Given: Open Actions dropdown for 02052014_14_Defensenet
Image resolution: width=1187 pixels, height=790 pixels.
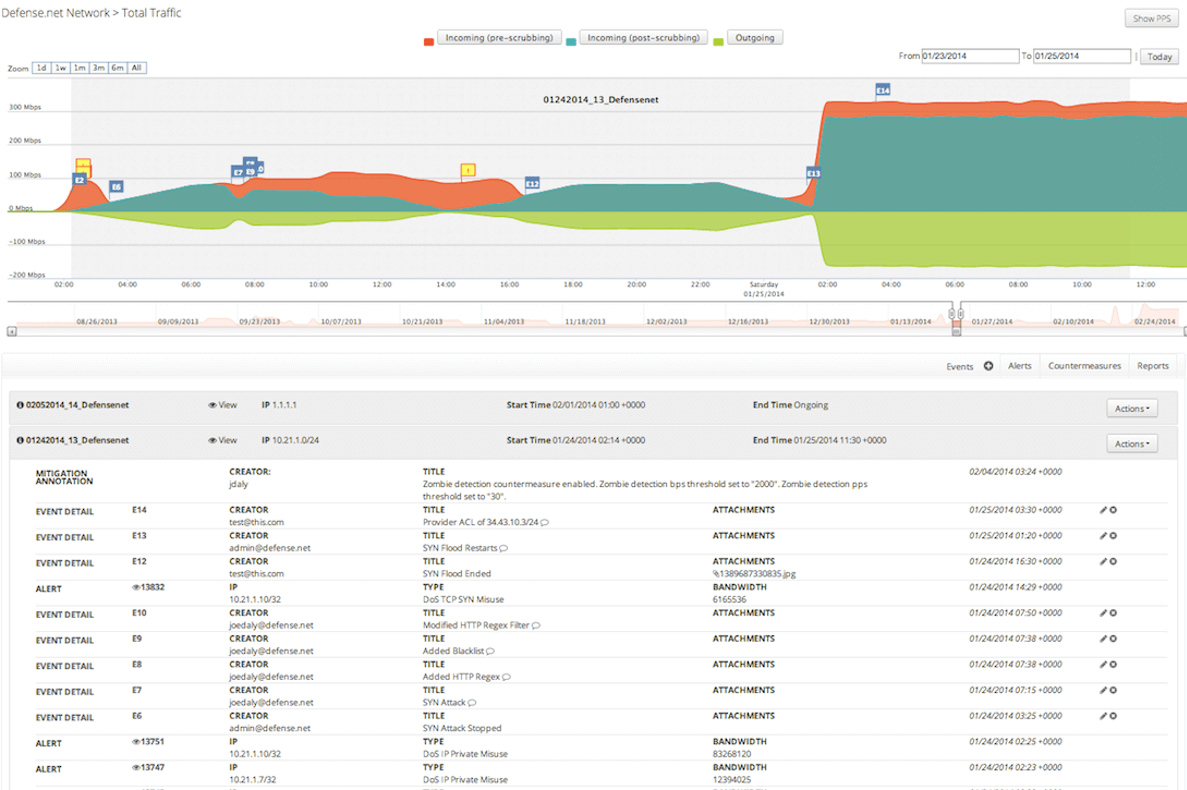Looking at the screenshot, I should tap(1132, 409).
